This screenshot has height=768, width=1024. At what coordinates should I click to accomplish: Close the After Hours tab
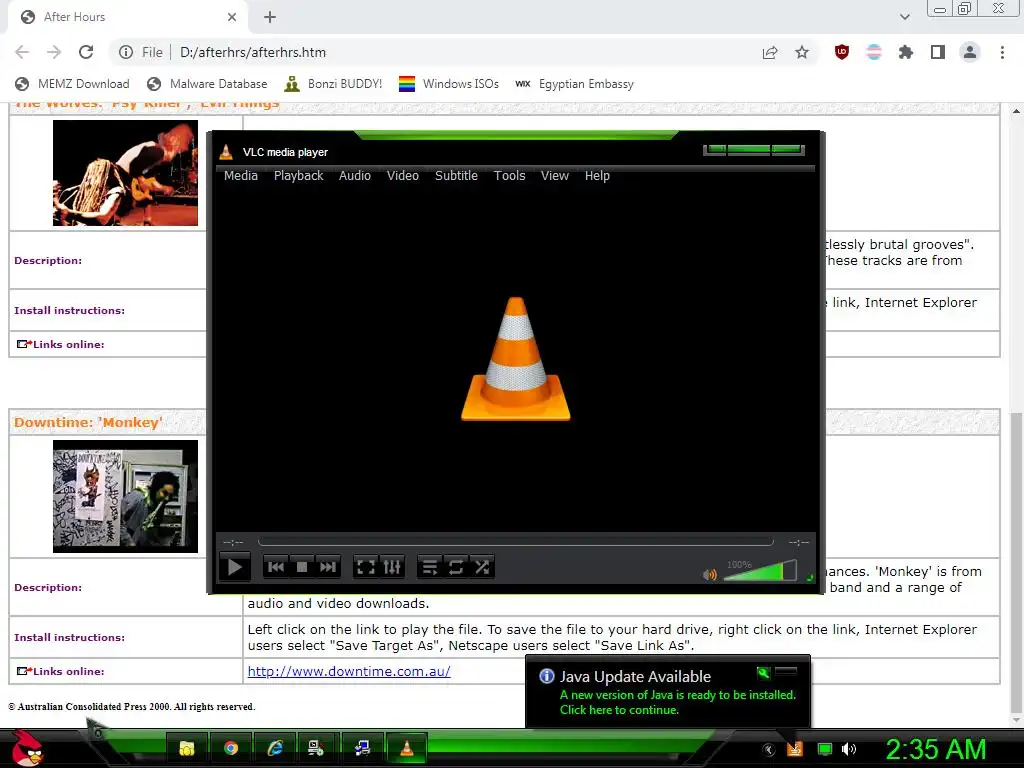click(232, 17)
